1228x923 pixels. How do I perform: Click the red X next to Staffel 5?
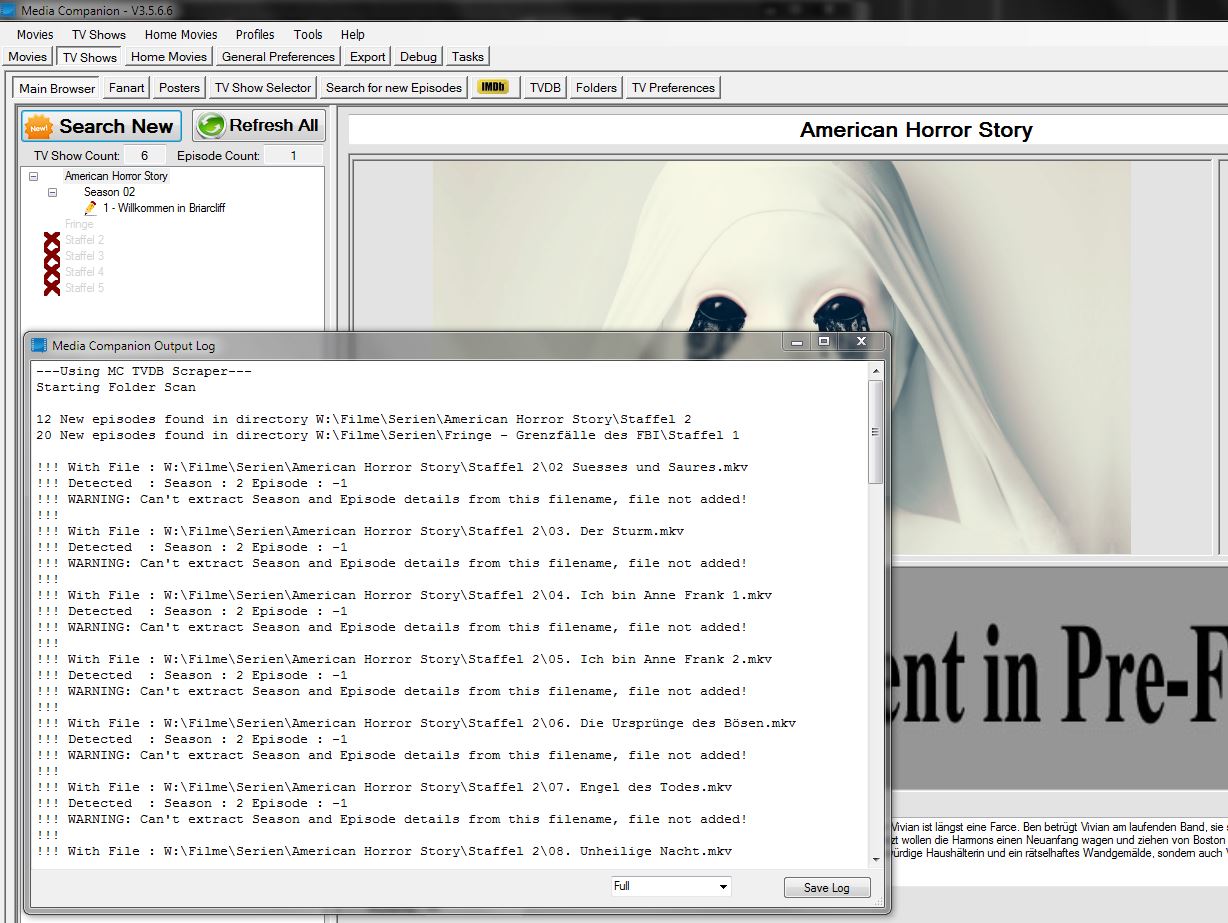pyautogui.click(x=52, y=288)
